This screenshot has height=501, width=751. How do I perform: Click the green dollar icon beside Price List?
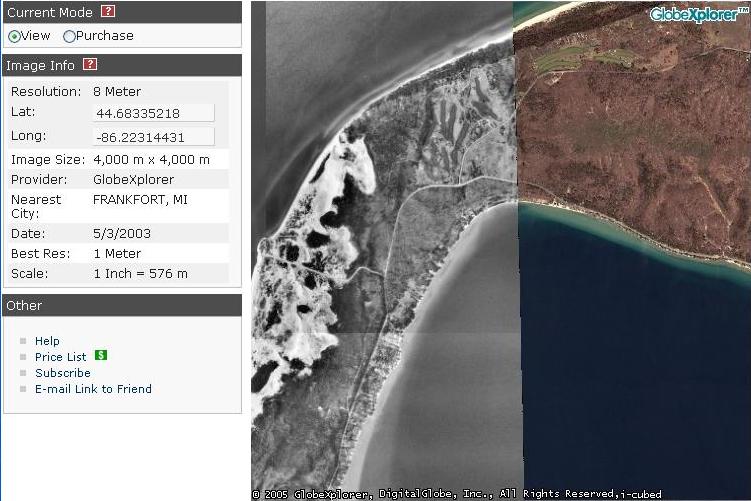[x=101, y=355]
